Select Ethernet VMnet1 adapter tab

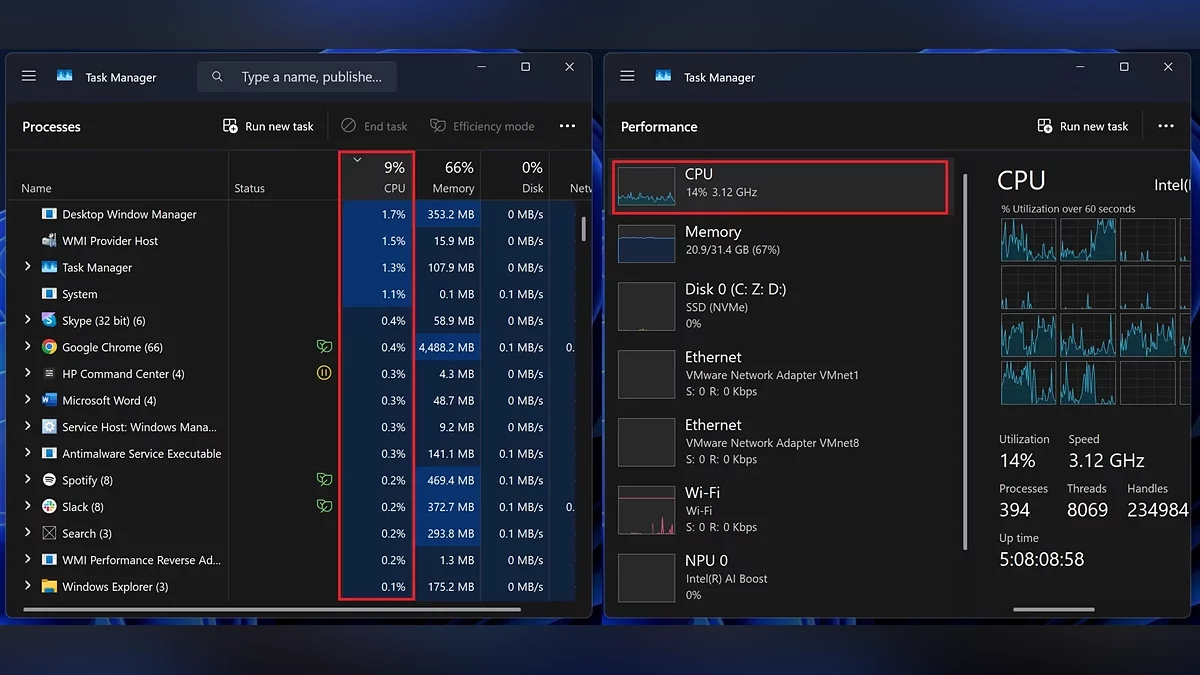(x=780, y=374)
